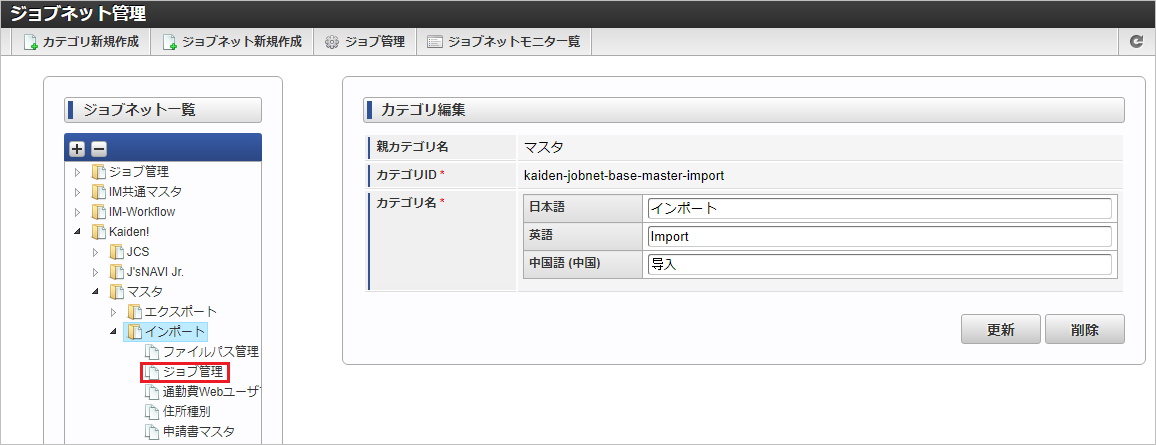
Task: Click the Kaiden! folder icon in tree
Action: click(x=99, y=232)
